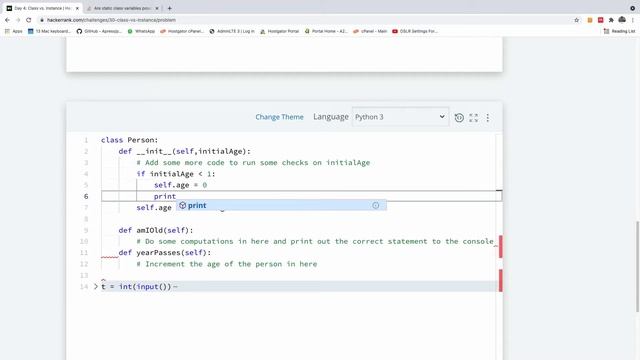Open the red extension icon in toolbar
Viewport: 640px width, 360px height.
click(x=600, y=20)
